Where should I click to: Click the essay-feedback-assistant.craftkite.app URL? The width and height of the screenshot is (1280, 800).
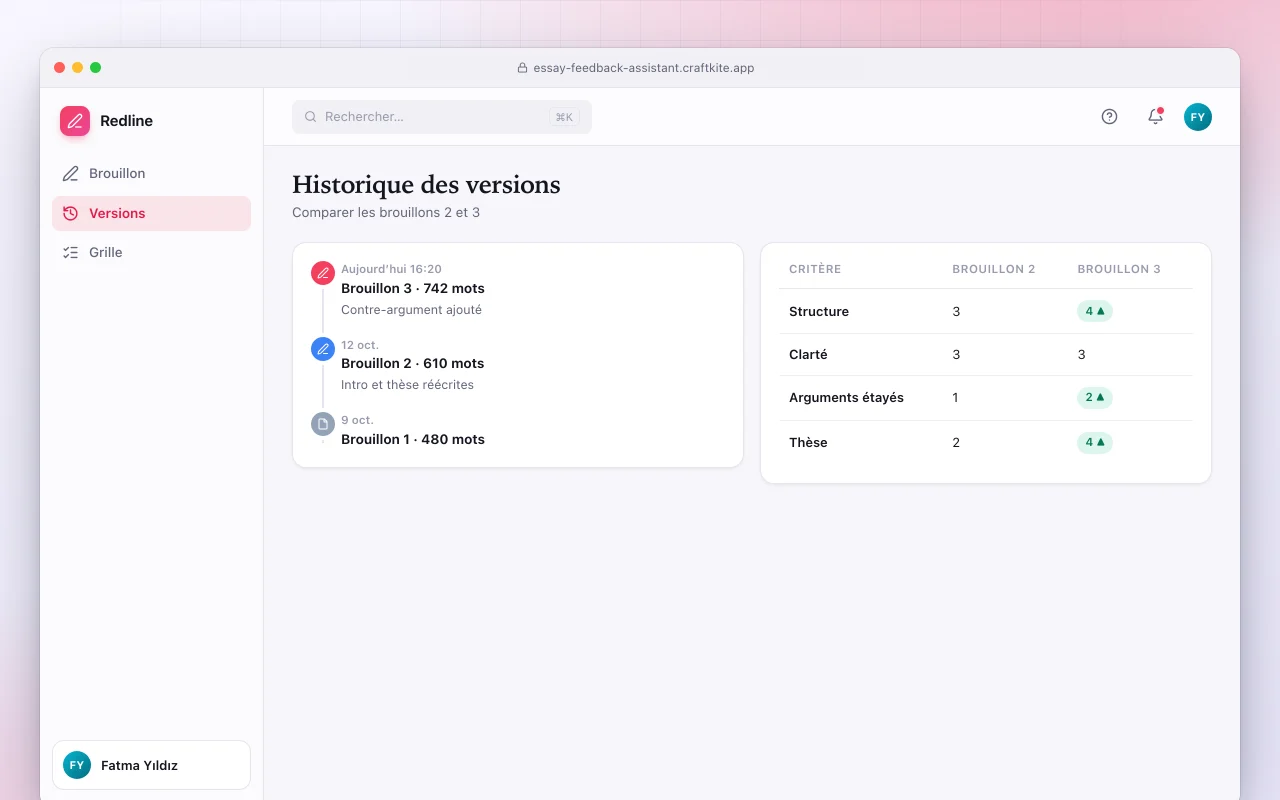(642, 68)
